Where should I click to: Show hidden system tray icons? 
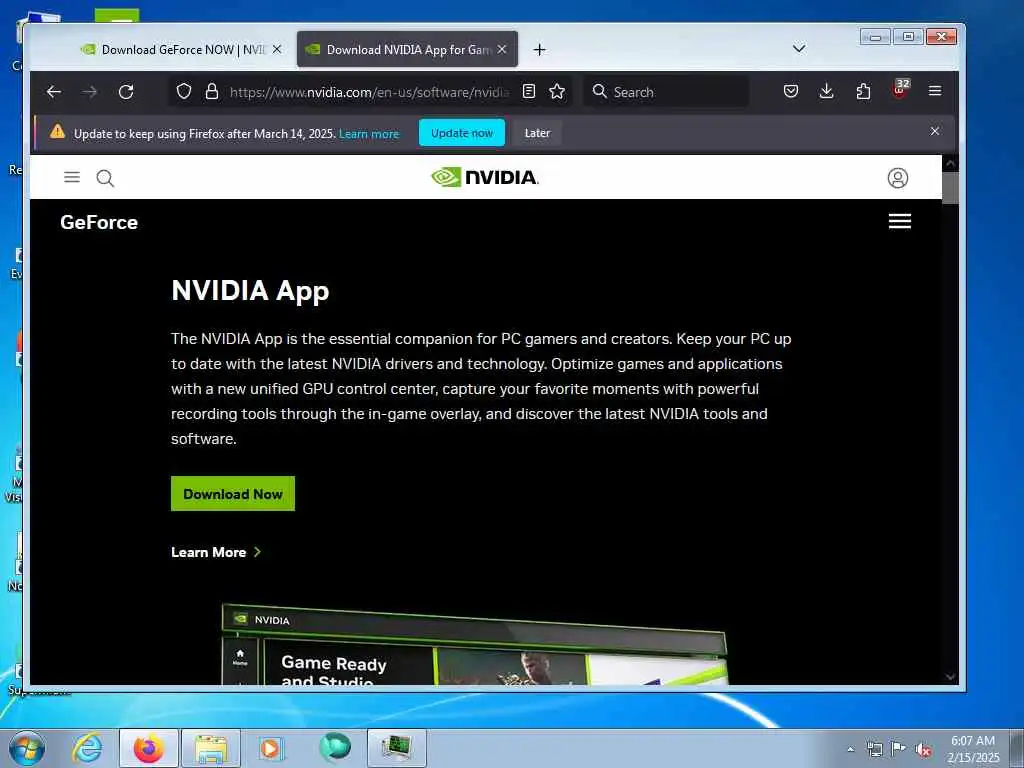[x=850, y=749]
